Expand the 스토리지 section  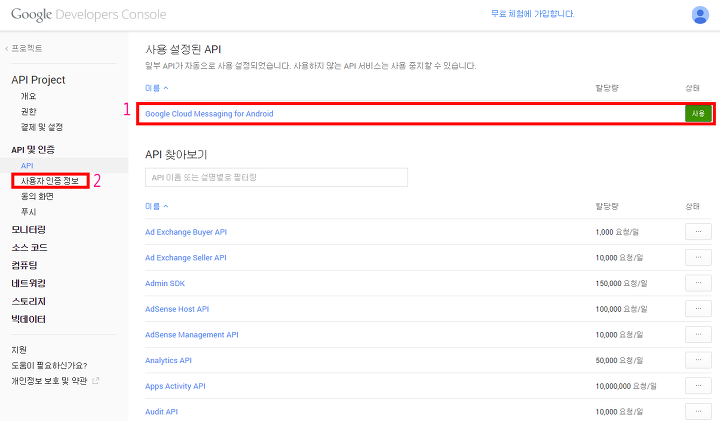[x=28, y=301]
